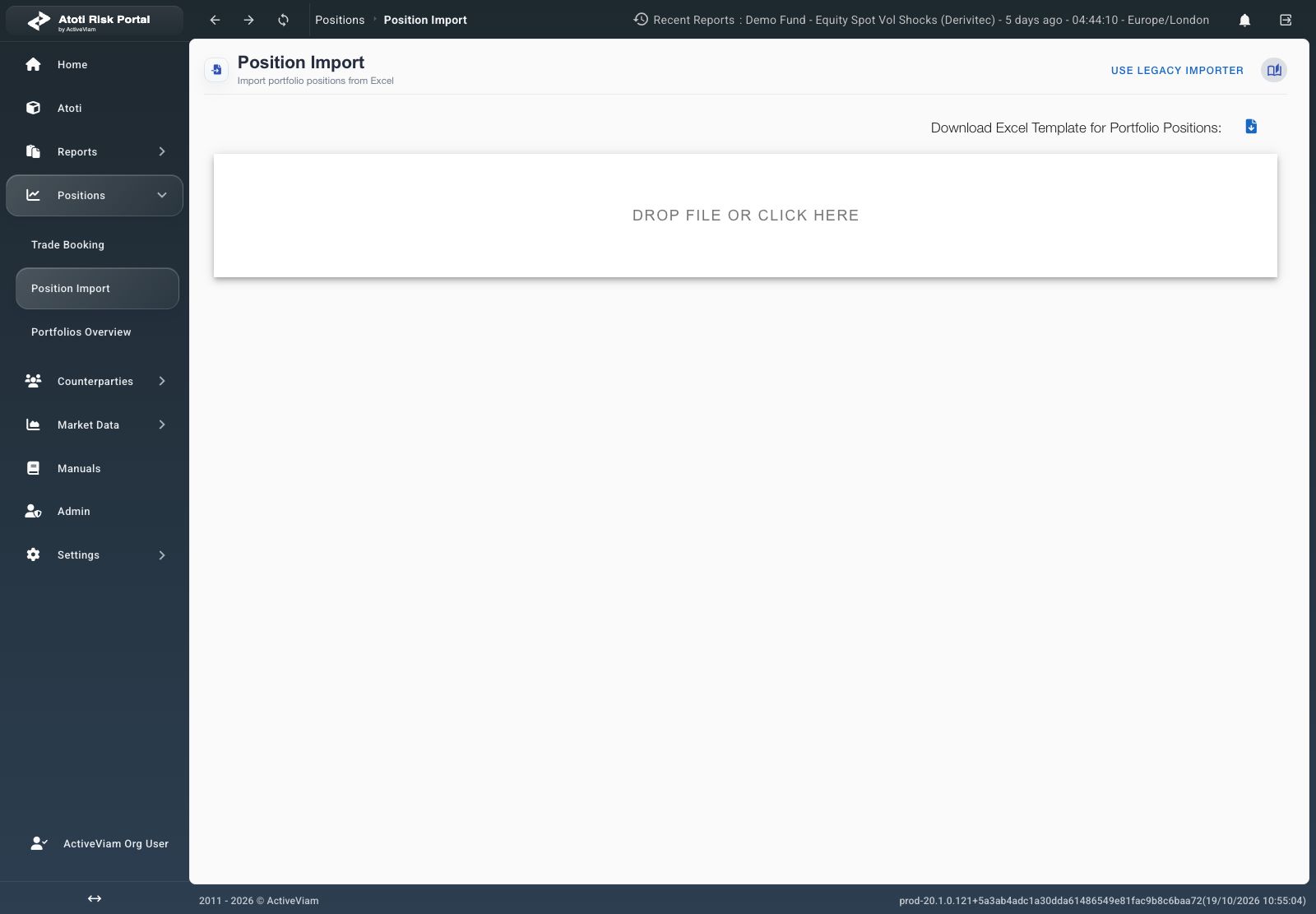This screenshot has width=1316, height=914.
Task: Click Use Legacy Importer button
Action: [1177, 70]
